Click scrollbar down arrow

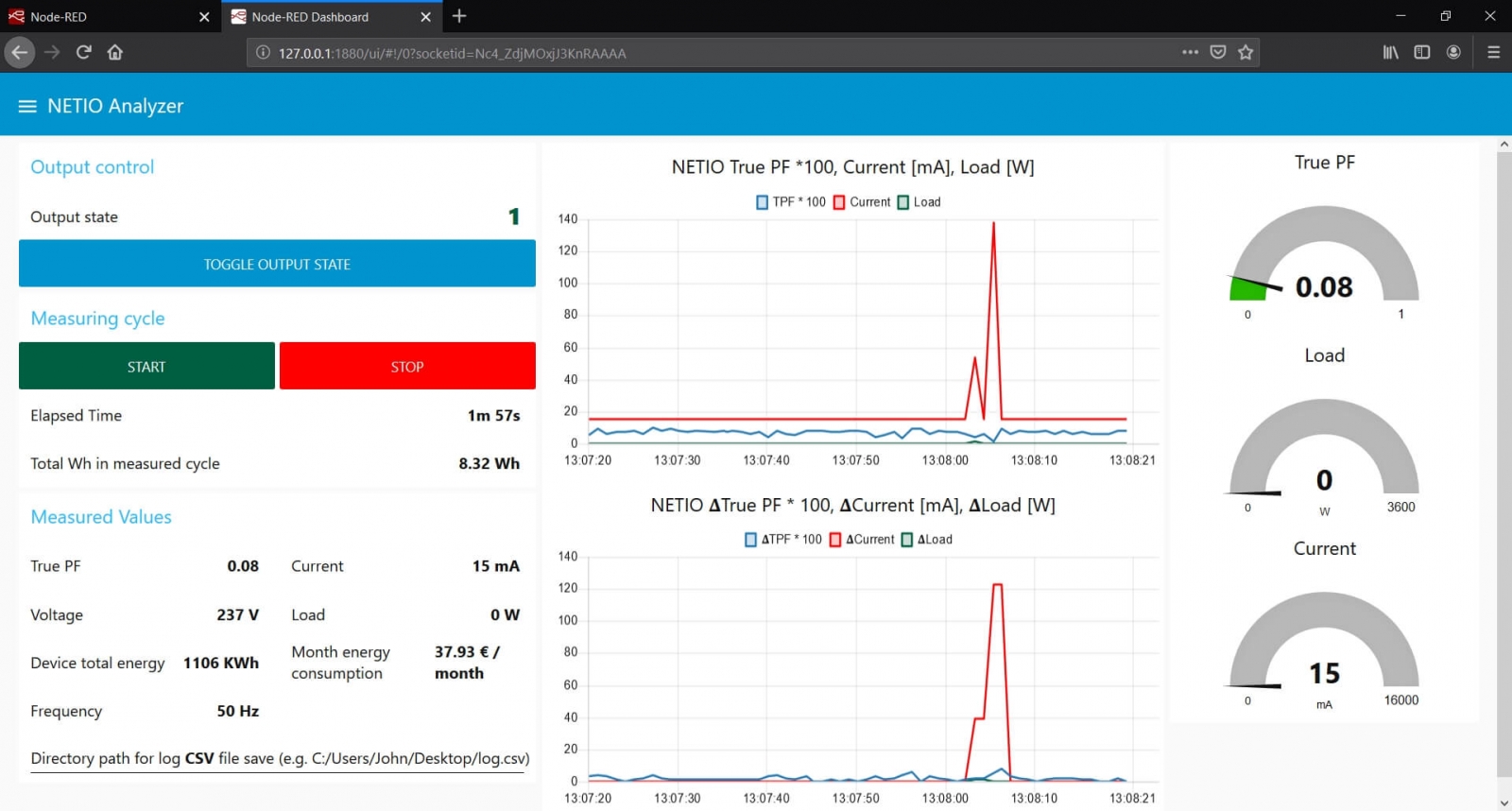[x=1503, y=802]
